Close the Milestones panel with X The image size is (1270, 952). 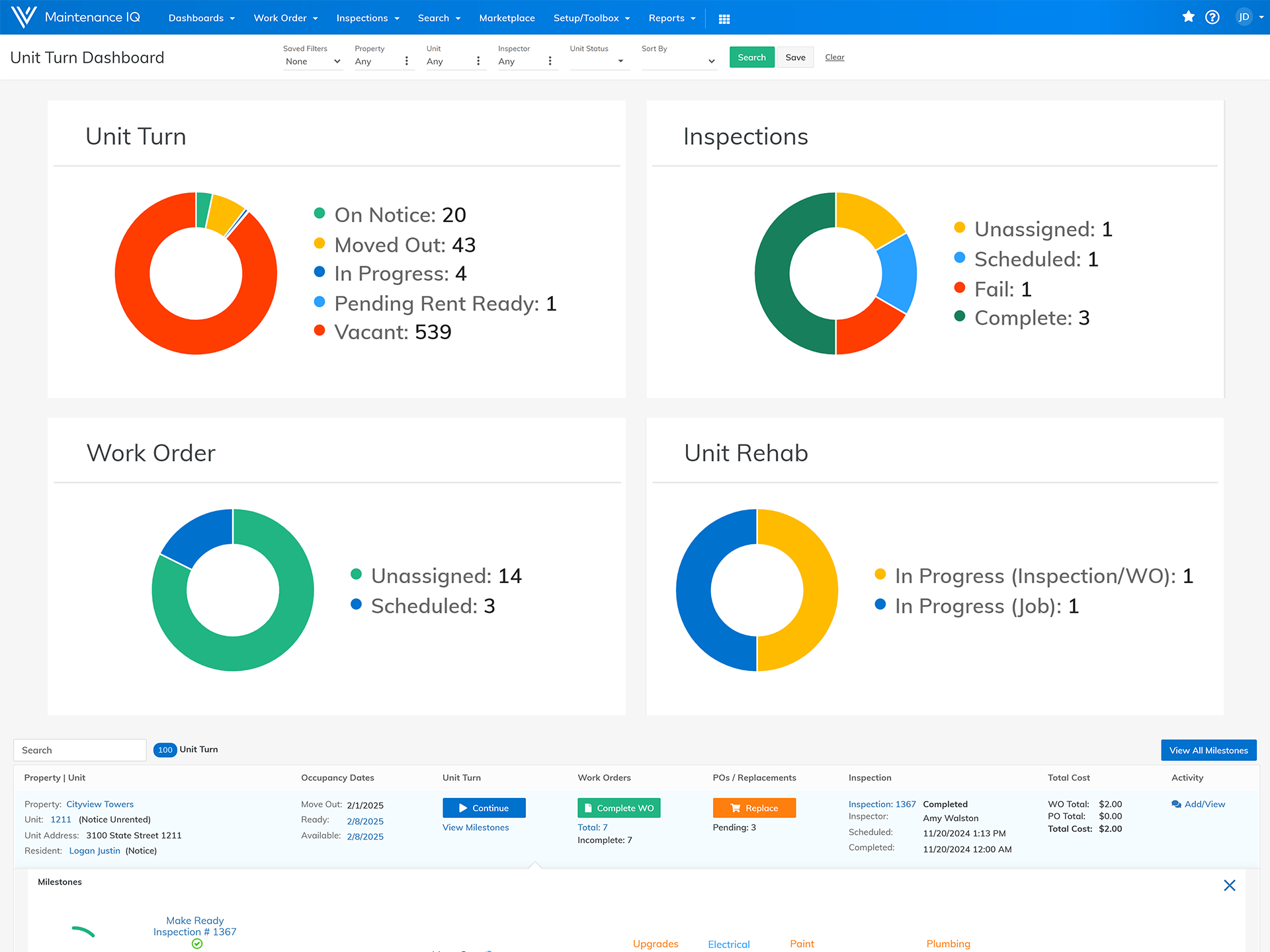(x=1229, y=885)
